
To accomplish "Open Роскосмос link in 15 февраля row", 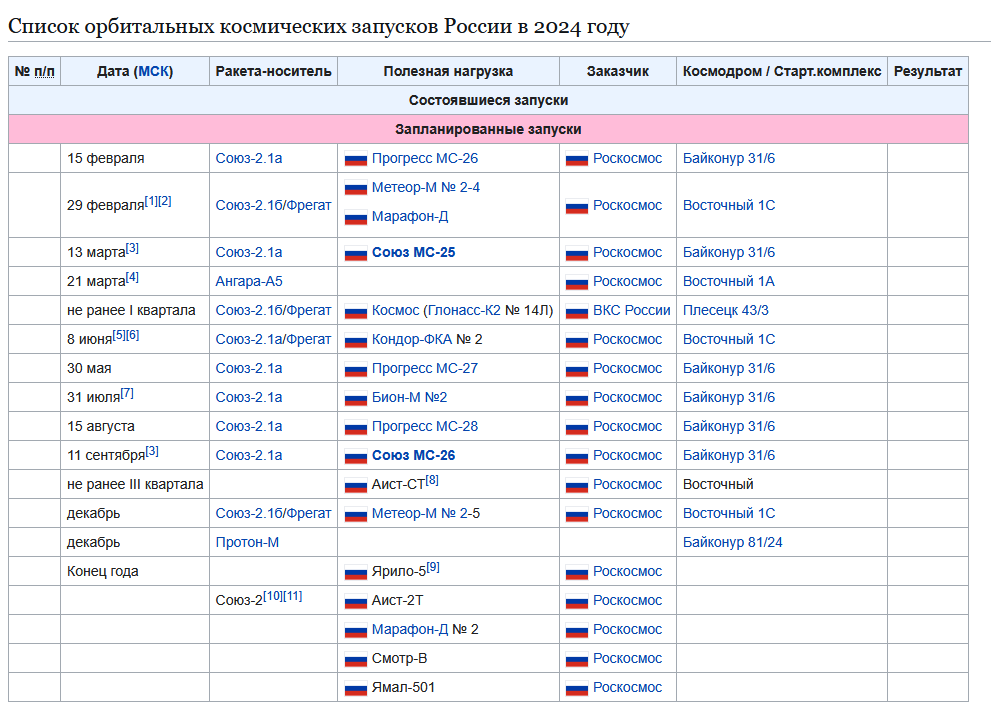I will click(628, 158).
